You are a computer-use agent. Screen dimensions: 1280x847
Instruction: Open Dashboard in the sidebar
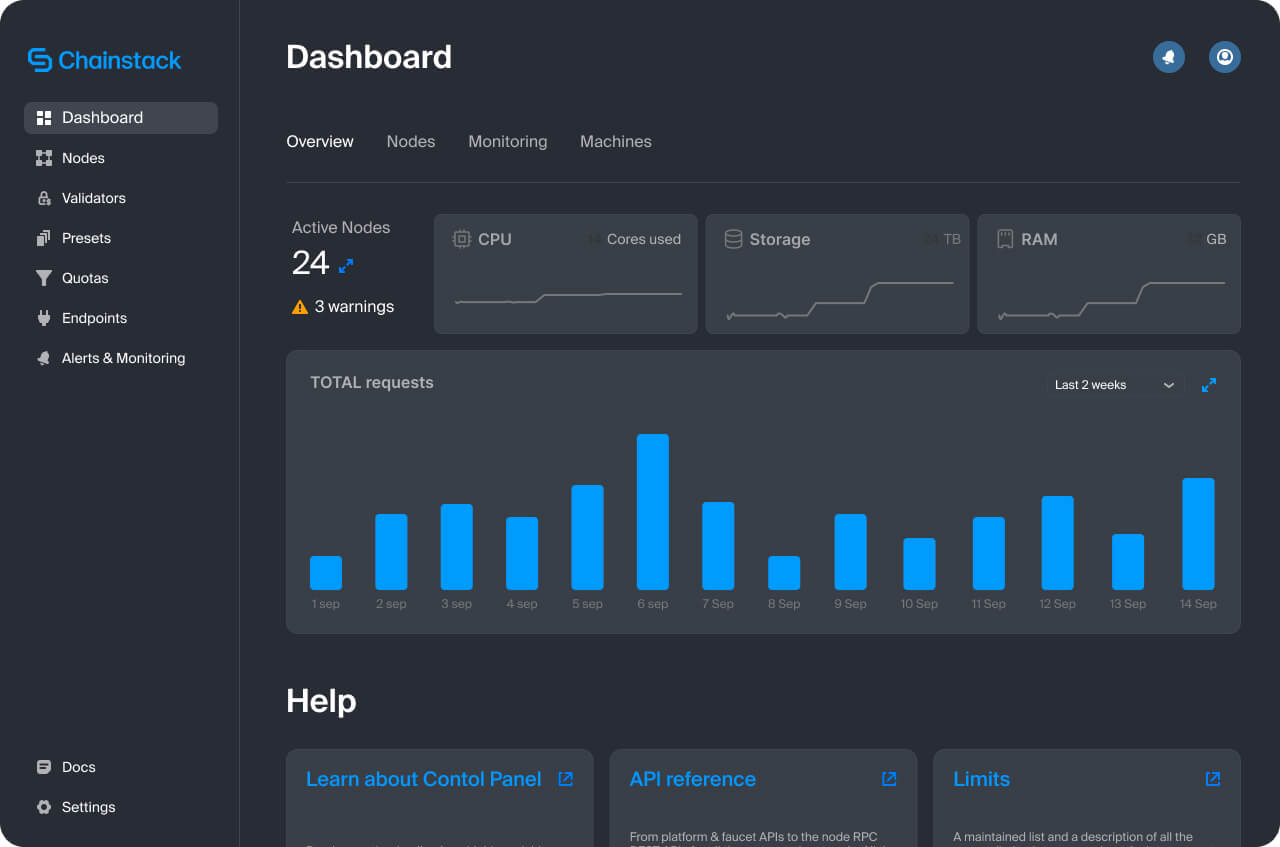coord(121,118)
